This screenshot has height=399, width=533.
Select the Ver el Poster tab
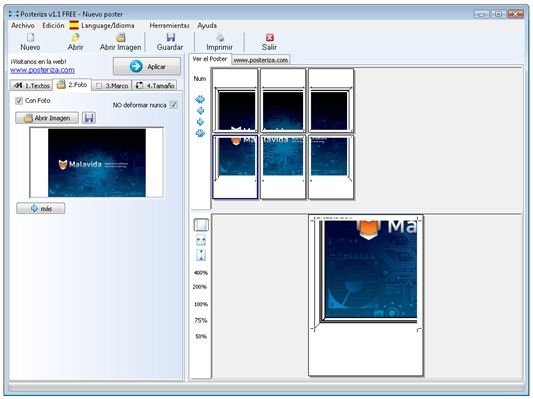point(210,59)
